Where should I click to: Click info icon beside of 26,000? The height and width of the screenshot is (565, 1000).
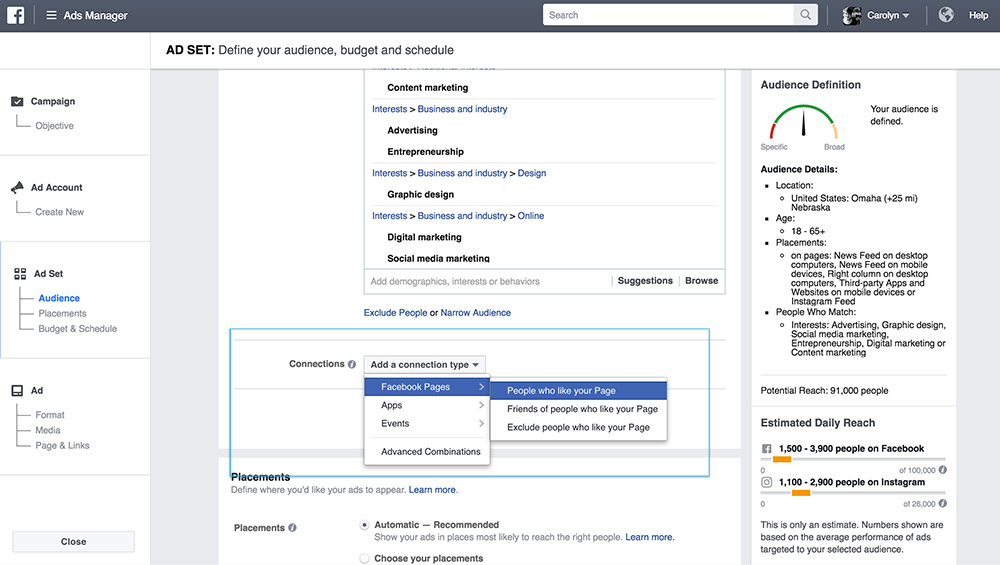click(x=943, y=503)
